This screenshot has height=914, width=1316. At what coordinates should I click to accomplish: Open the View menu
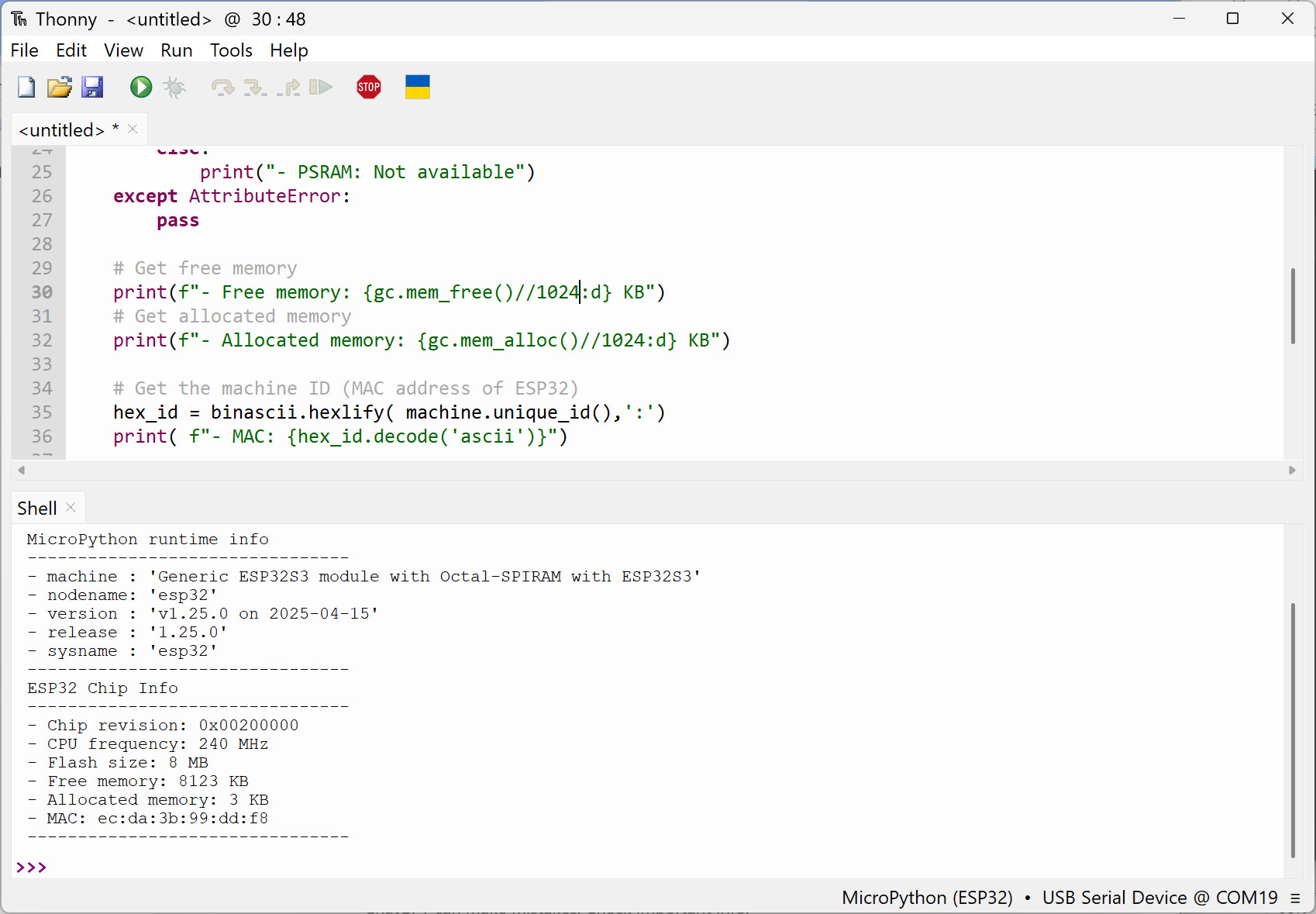coord(124,50)
